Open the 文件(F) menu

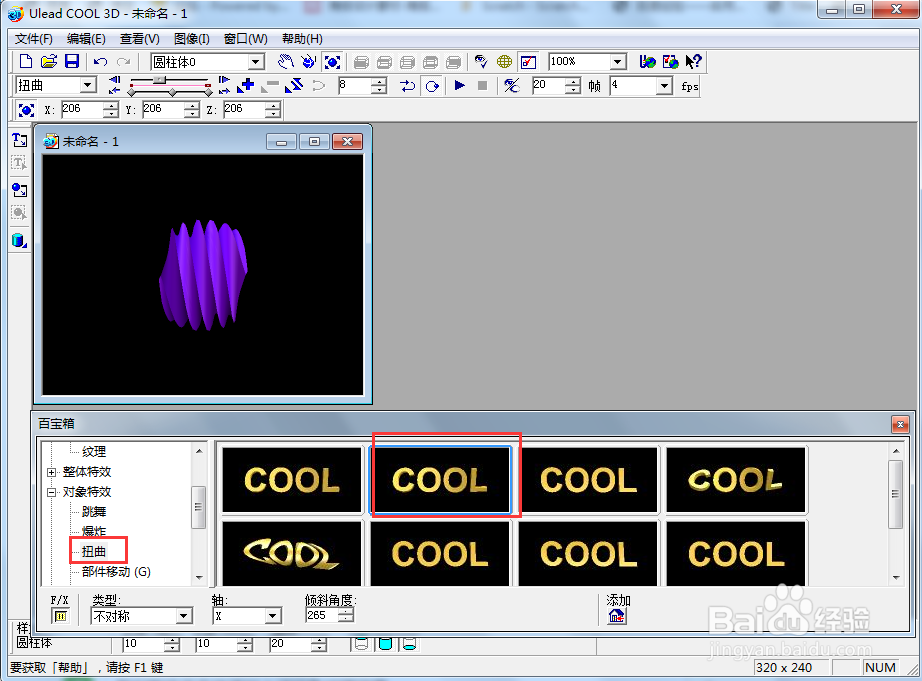click(x=34, y=39)
